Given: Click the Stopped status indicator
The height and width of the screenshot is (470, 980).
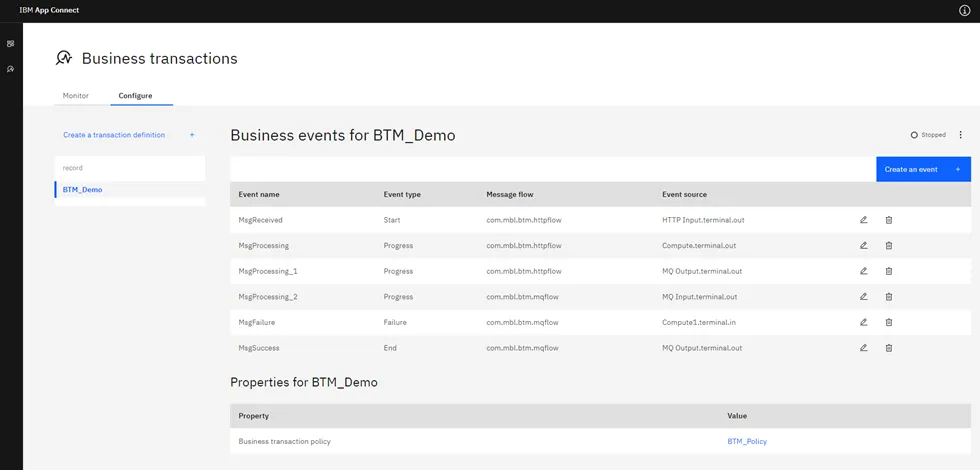Looking at the screenshot, I should click(928, 135).
